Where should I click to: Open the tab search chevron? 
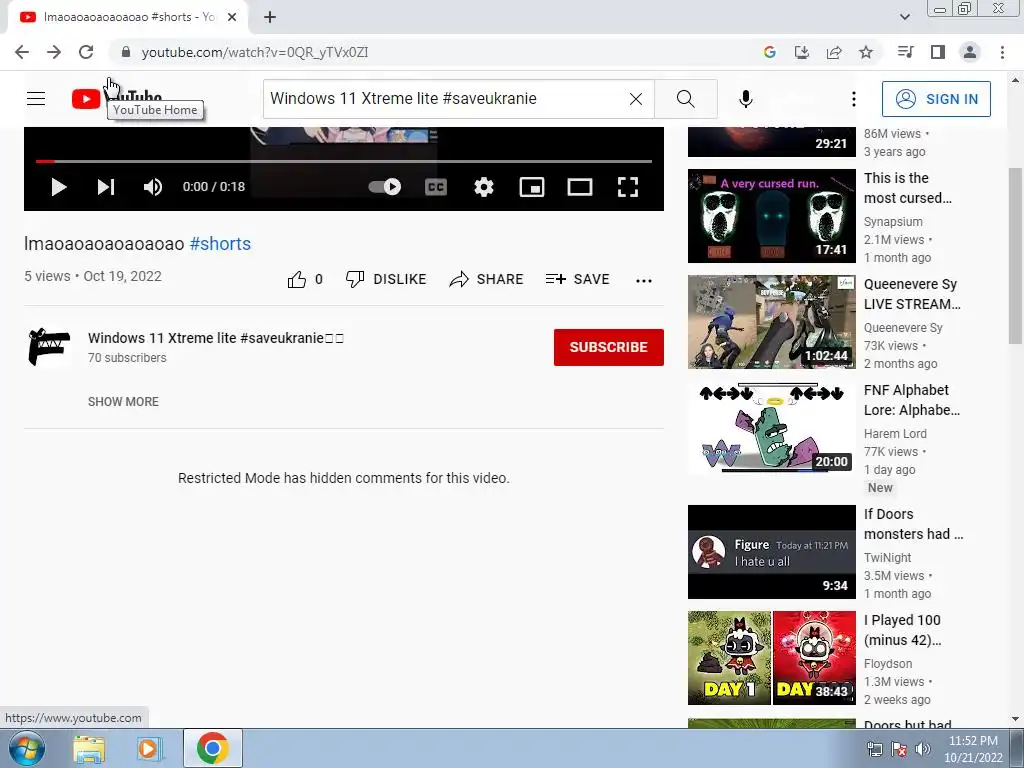click(x=904, y=17)
